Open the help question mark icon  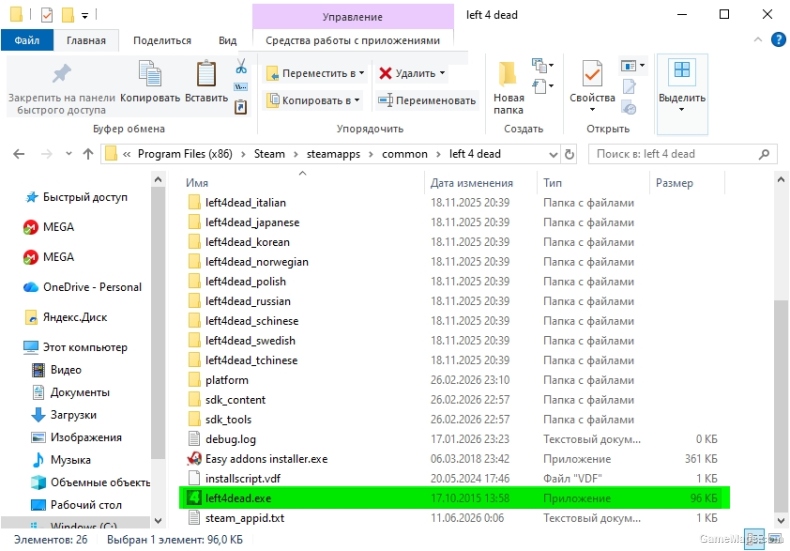tap(778, 40)
